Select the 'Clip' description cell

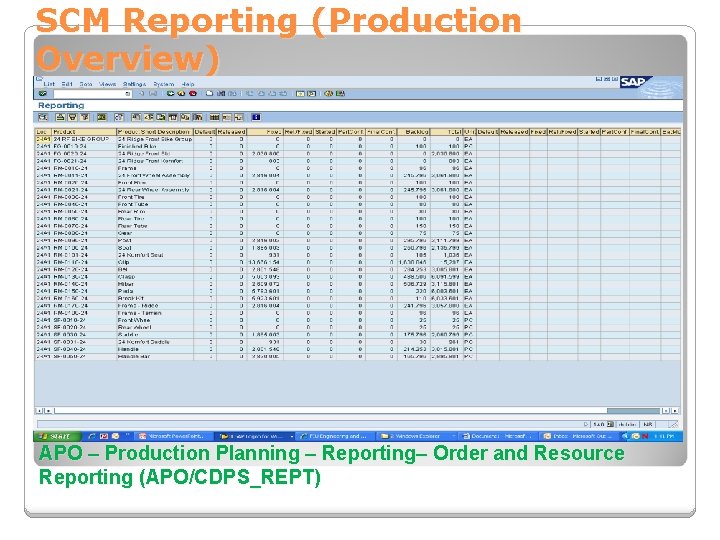[155, 262]
